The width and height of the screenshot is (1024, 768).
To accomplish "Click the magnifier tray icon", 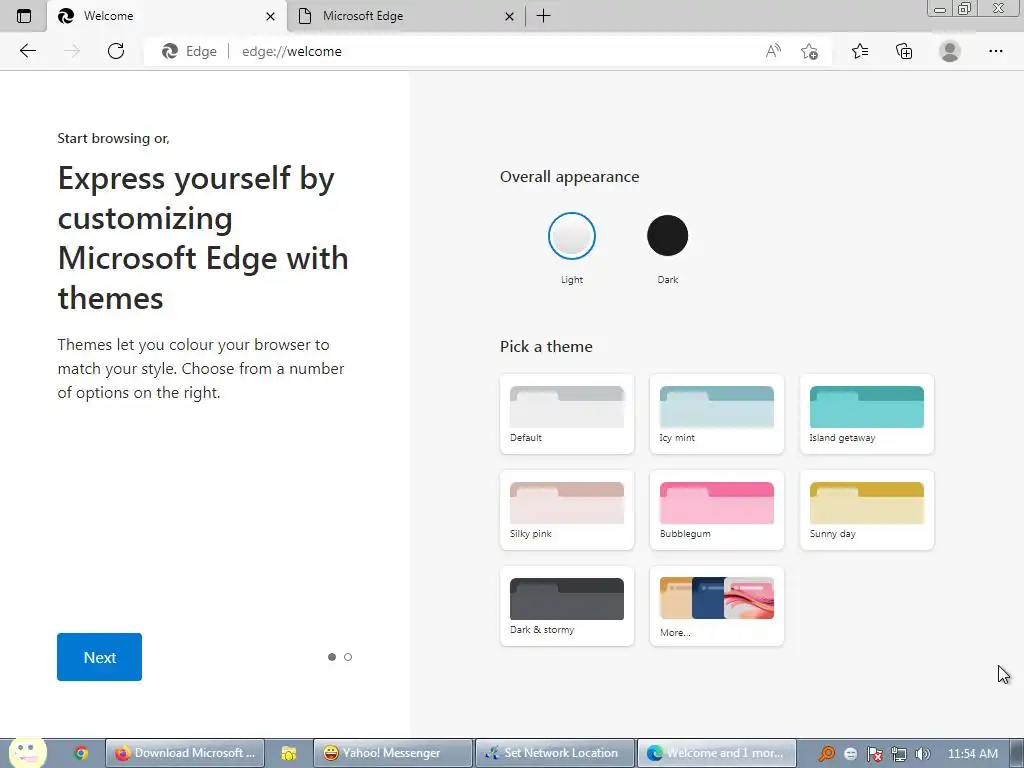I will pos(826,754).
